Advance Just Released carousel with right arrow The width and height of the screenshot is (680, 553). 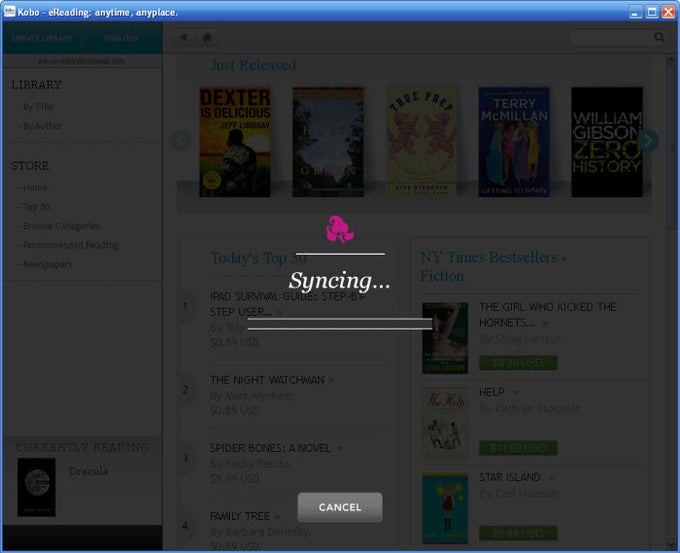(x=648, y=141)
